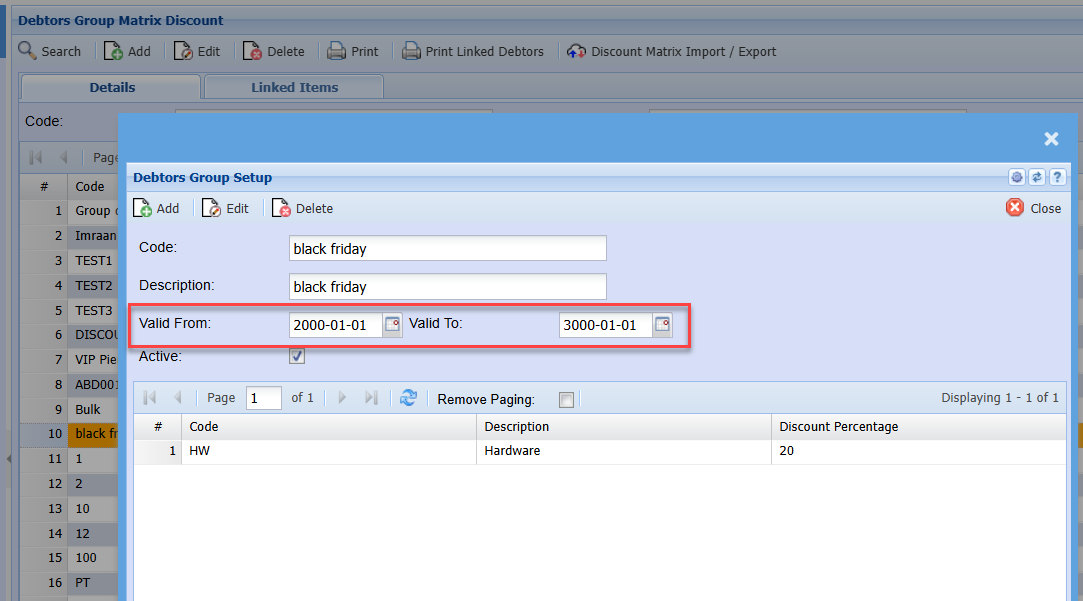Click Add in Debtors Group Setup dialog
Screen dimensions: 1083x601
157,208
